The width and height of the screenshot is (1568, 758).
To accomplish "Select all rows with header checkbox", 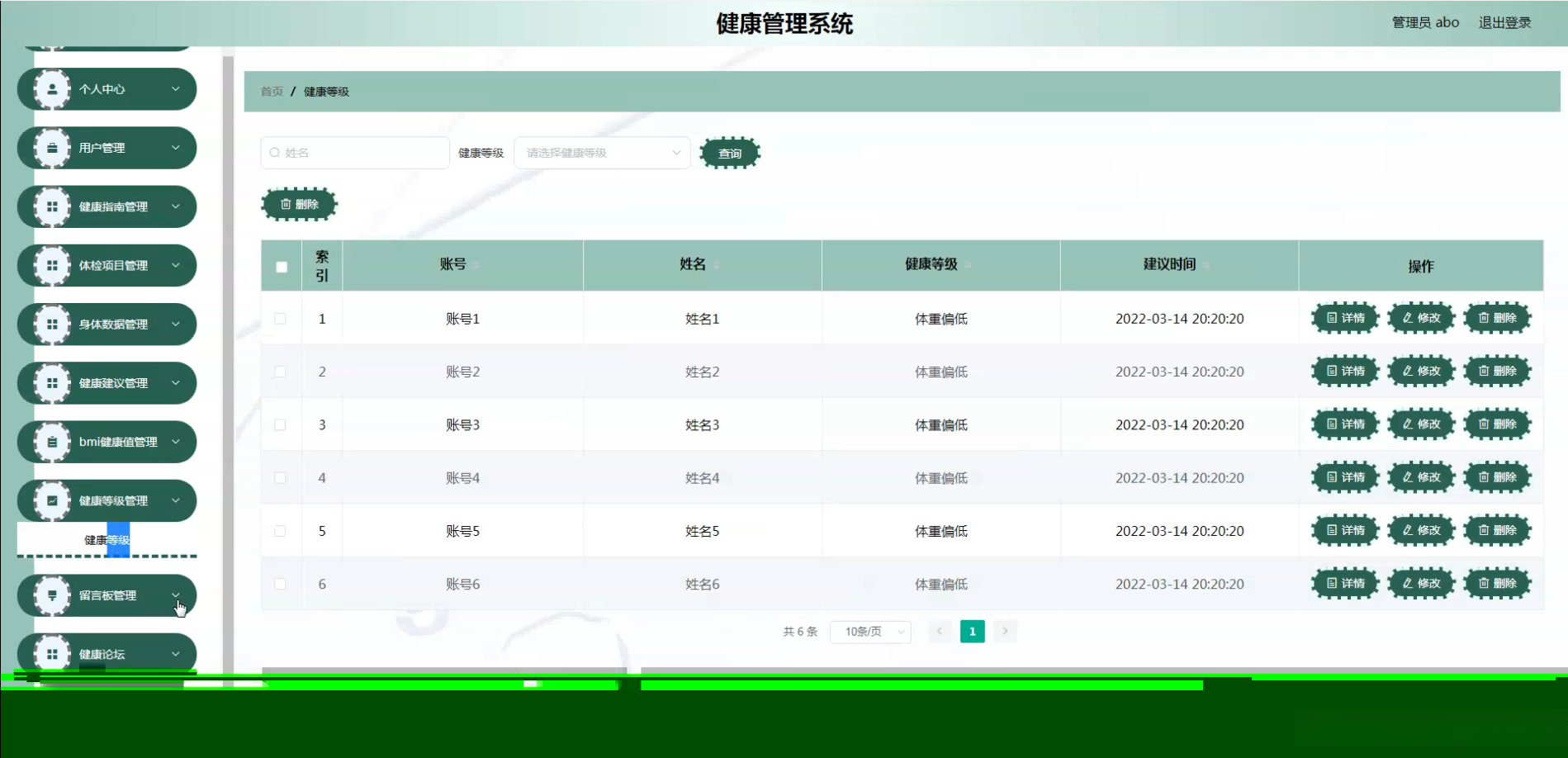I will 282,267.
